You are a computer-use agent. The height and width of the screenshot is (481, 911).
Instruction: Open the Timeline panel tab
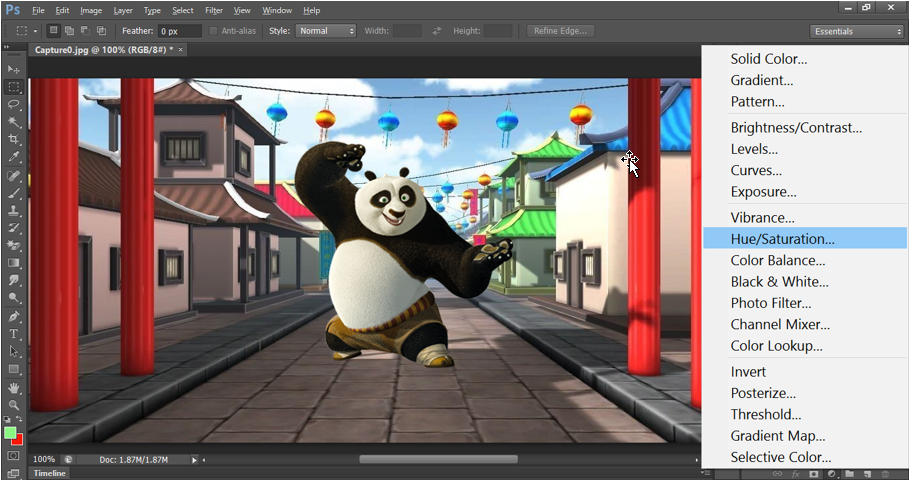click(x=50, y=473)
